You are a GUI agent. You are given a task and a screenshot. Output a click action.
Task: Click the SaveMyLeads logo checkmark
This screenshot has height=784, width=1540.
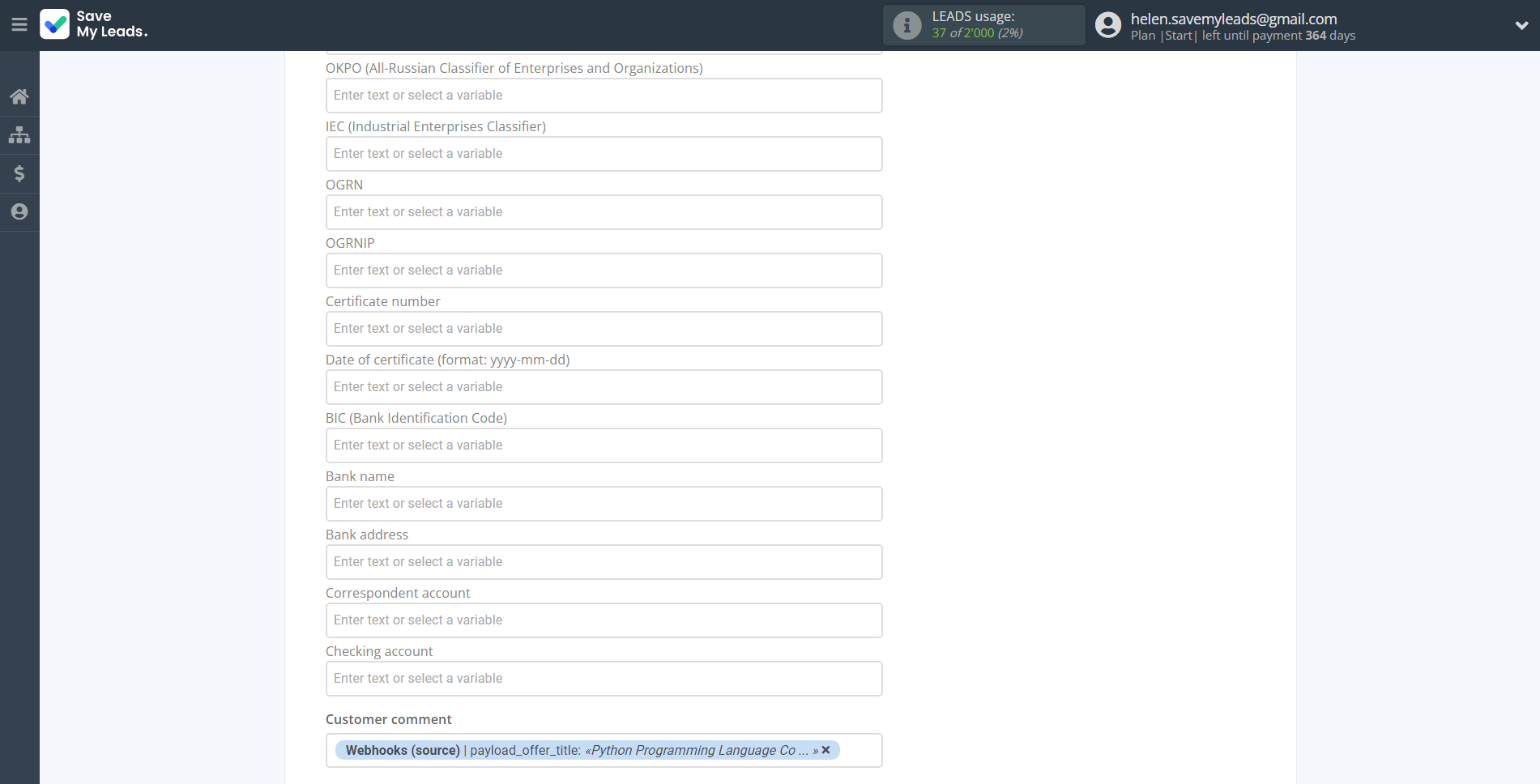tap(55, 24)
